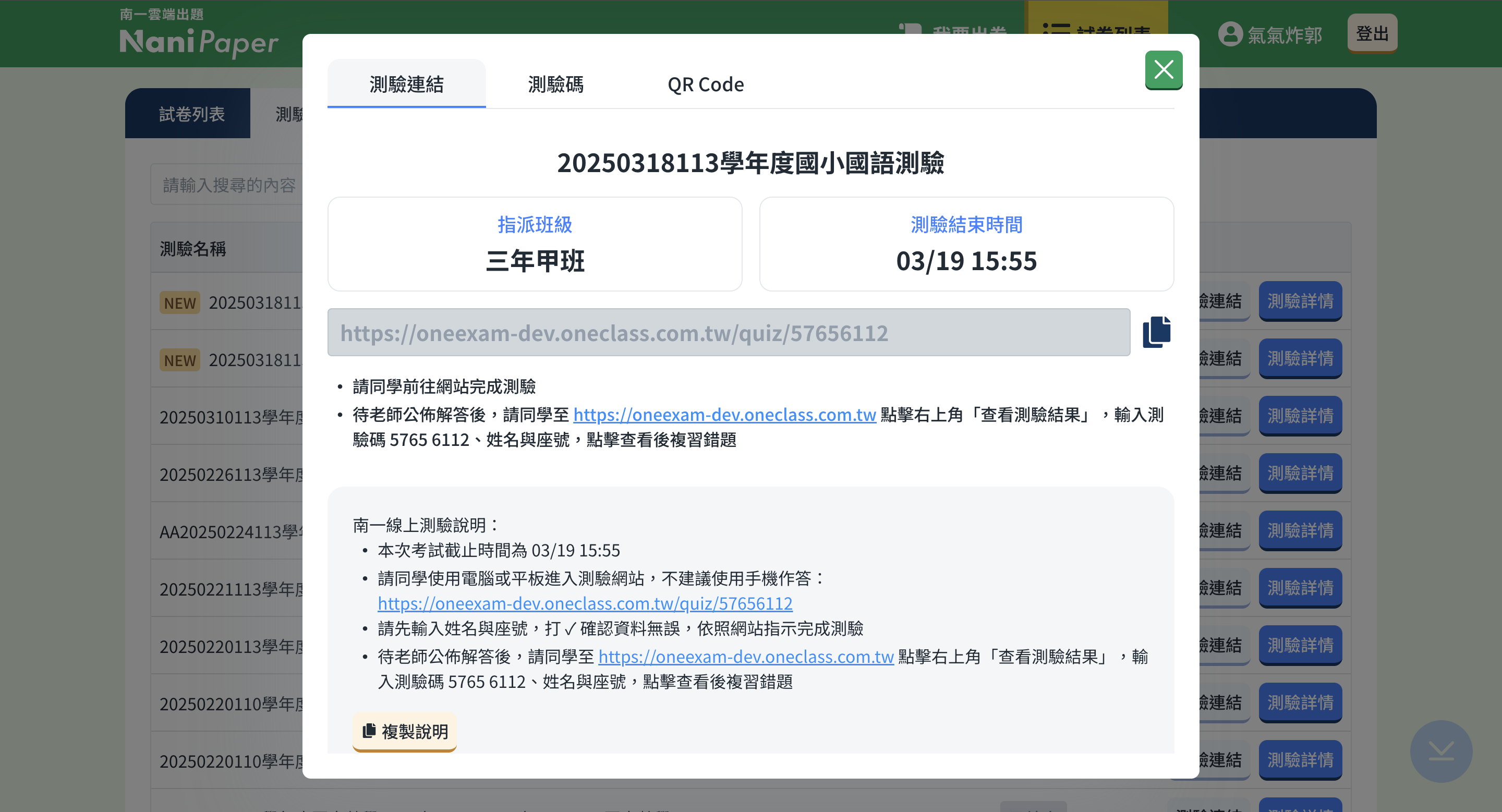Viewport: 1502px width, 812px height.
Task: Copy the quiz URL with copy icon
Action: point(1157,332)
